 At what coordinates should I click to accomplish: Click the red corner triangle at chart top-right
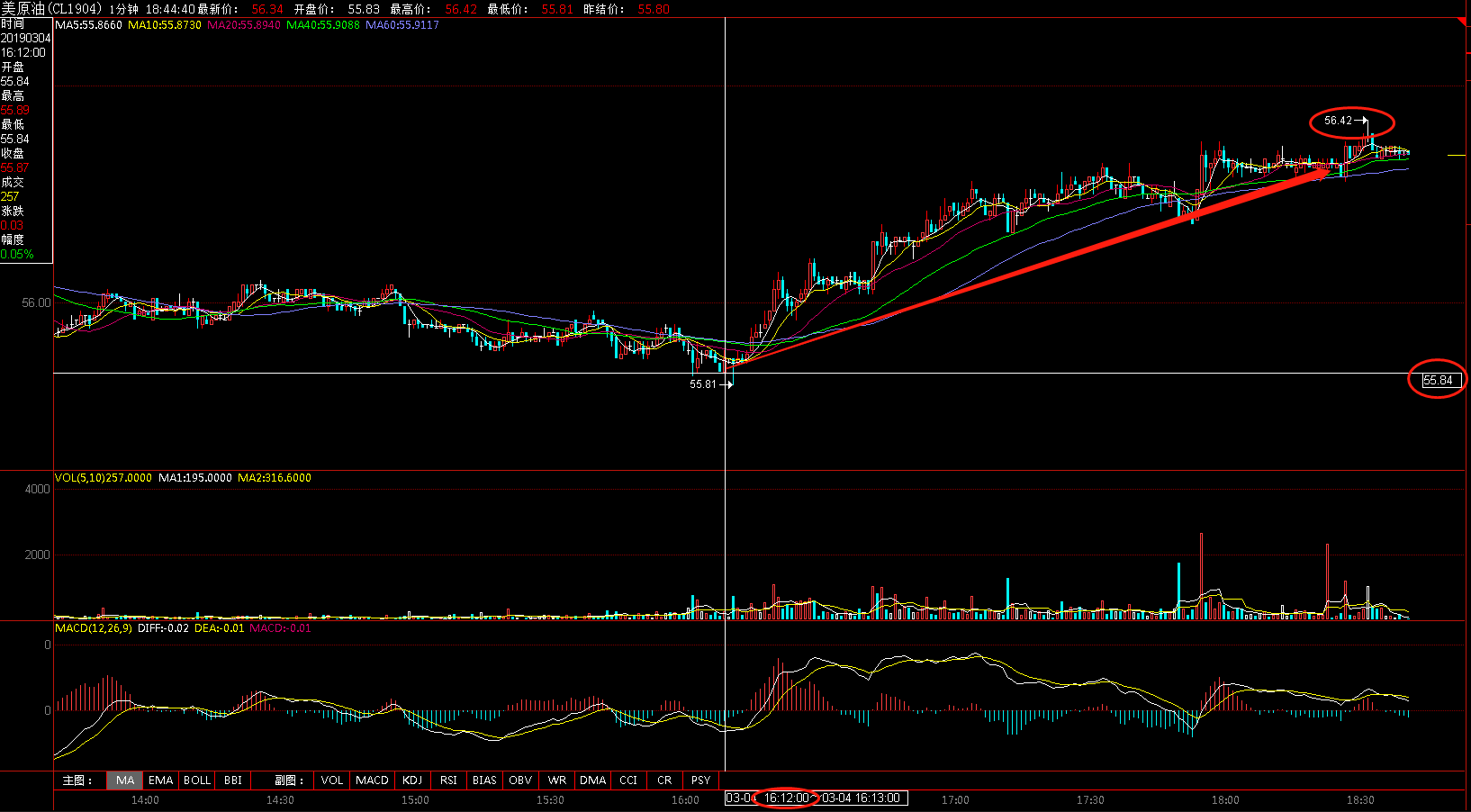1463,23
